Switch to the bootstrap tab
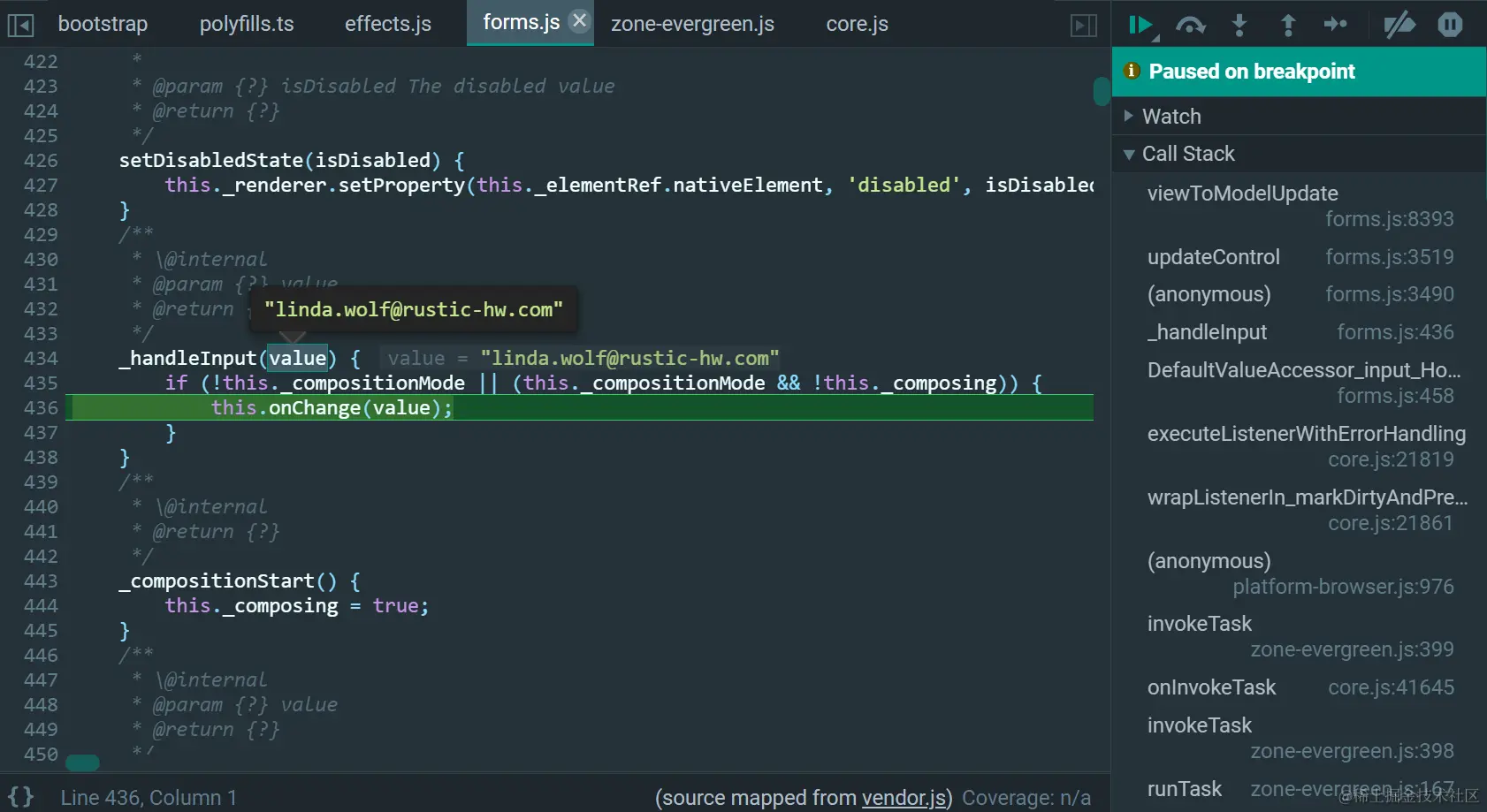Screen dimensions: 1487x812 (x=103, y=24)
